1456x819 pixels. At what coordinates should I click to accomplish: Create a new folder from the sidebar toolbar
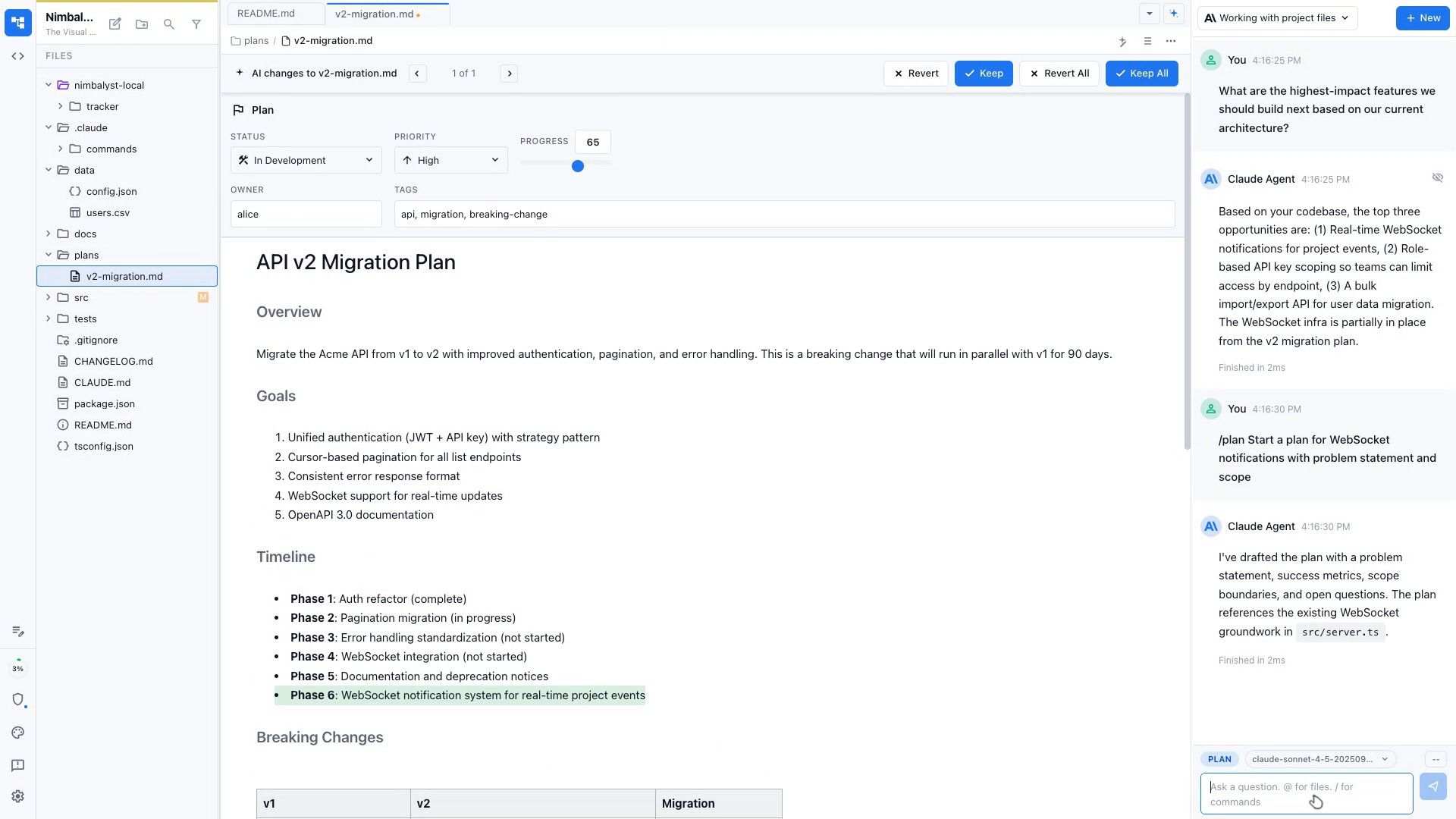click(142, 24)
